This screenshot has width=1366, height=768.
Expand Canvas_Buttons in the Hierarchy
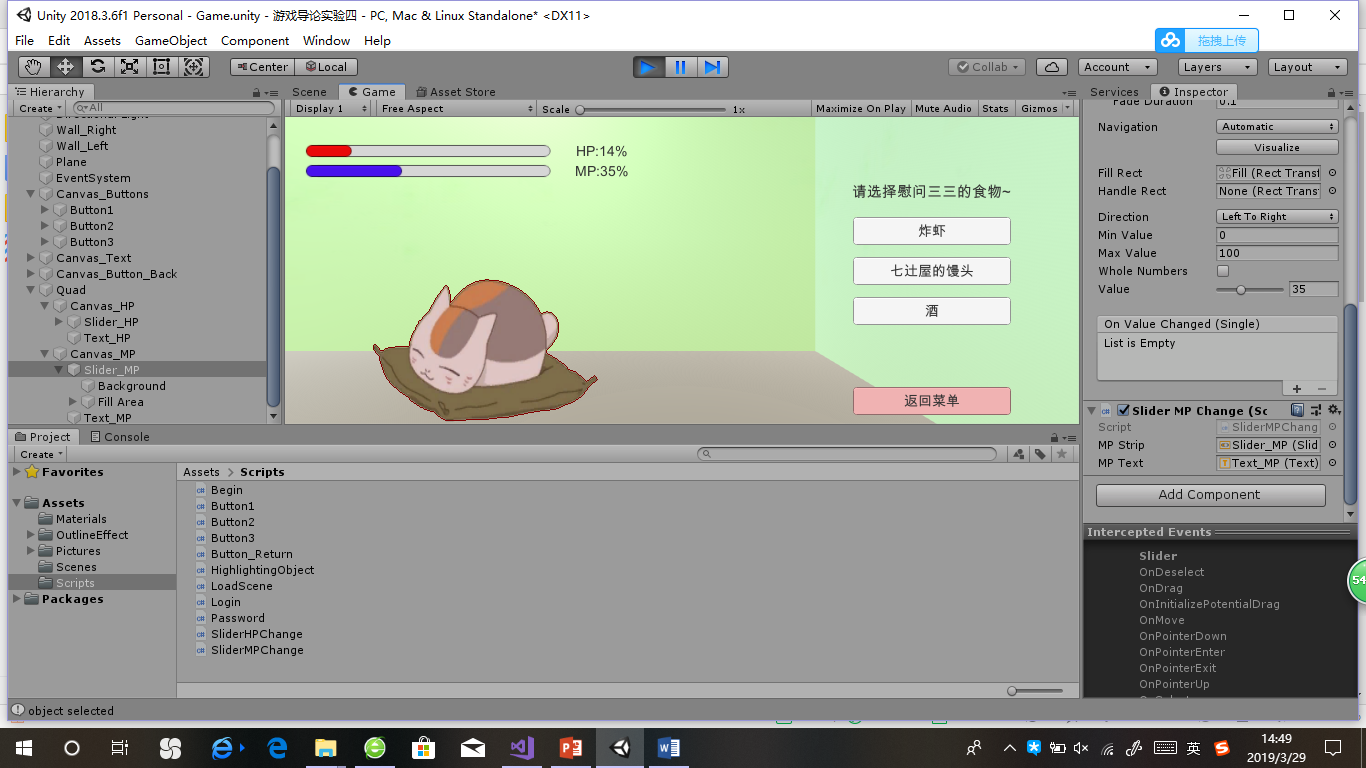click(x=31, y=193)
